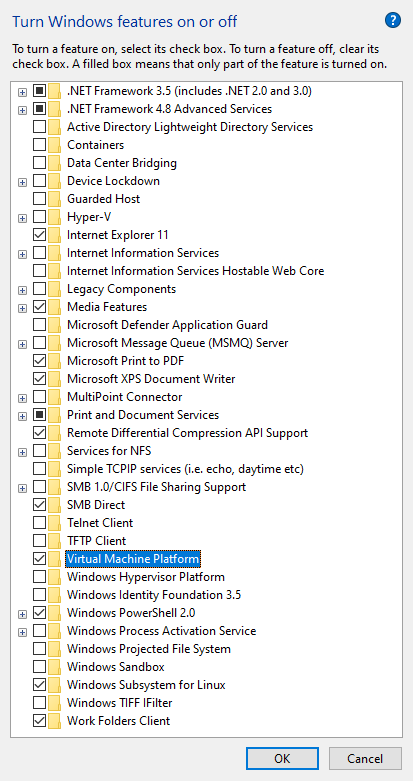Select Internet Information Services Hostable Web Core label

(x=195, y=271)
